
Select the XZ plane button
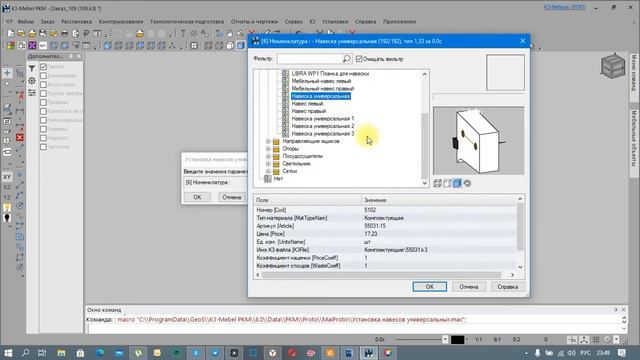point(7,187)
